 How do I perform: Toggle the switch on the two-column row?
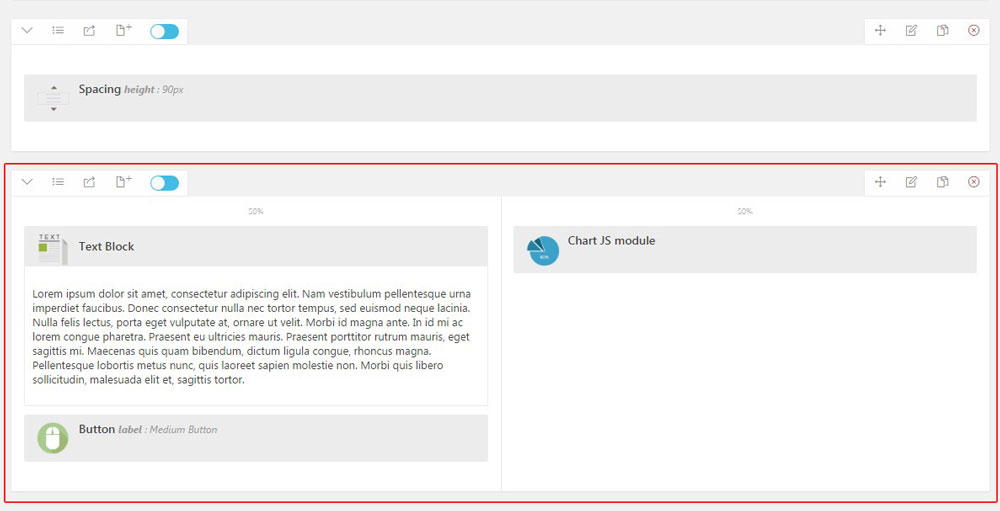coord(164,183)
